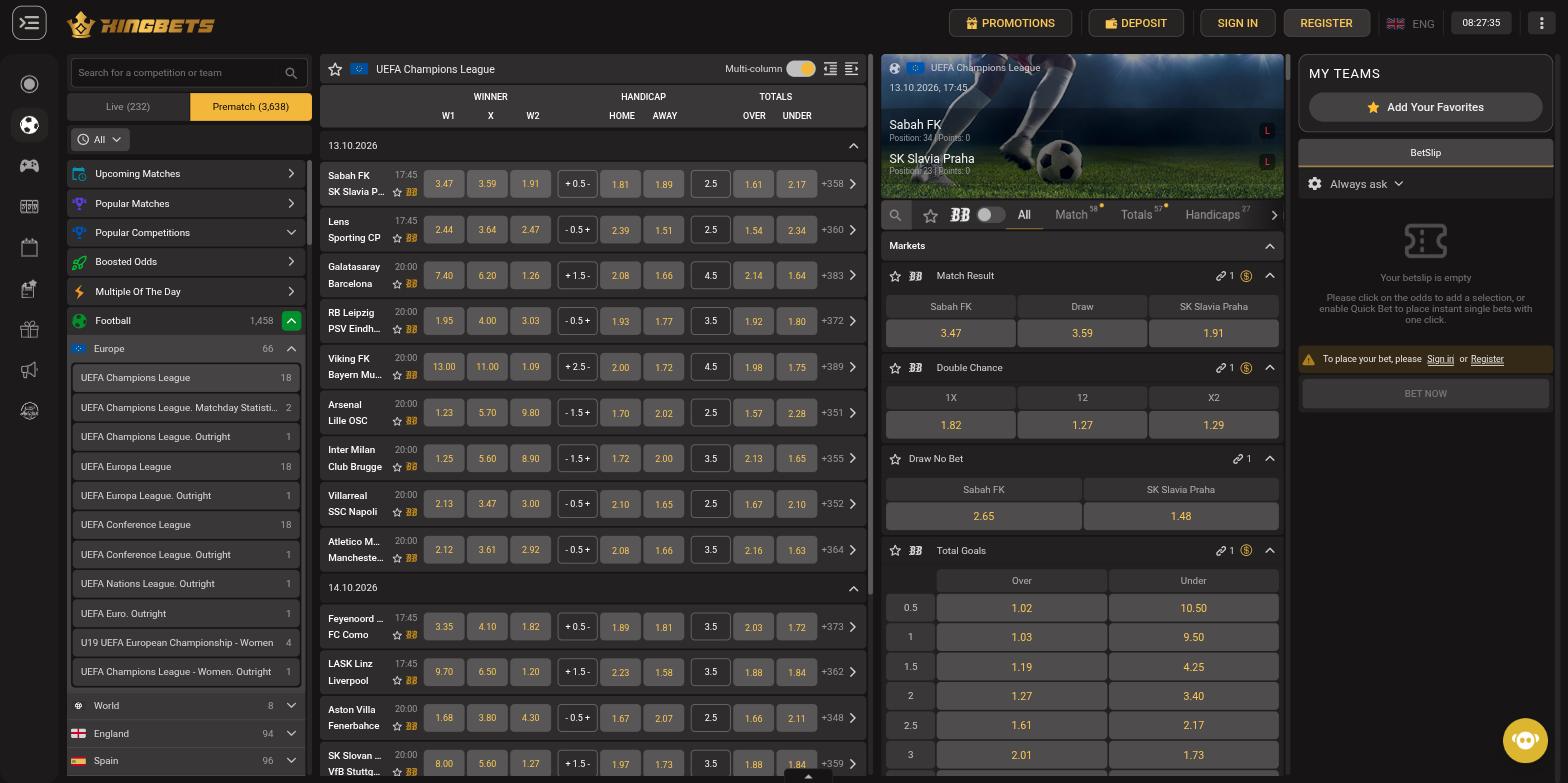This screenshot has width=1568, height=783.
Task: Open the megaphone news sidebar icon
Action: (29, 370)
